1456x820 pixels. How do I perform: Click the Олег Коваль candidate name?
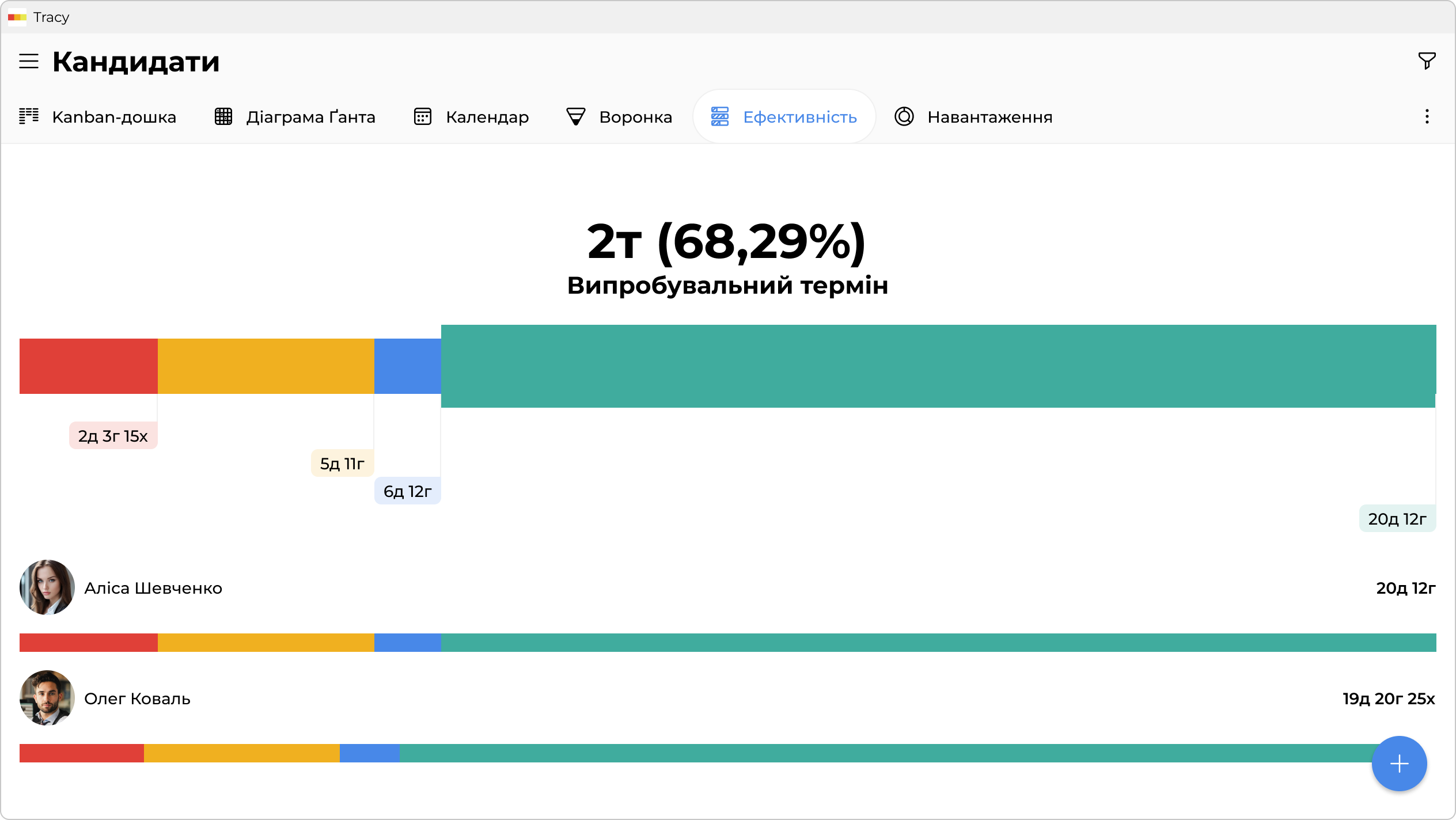click(137, 698)
